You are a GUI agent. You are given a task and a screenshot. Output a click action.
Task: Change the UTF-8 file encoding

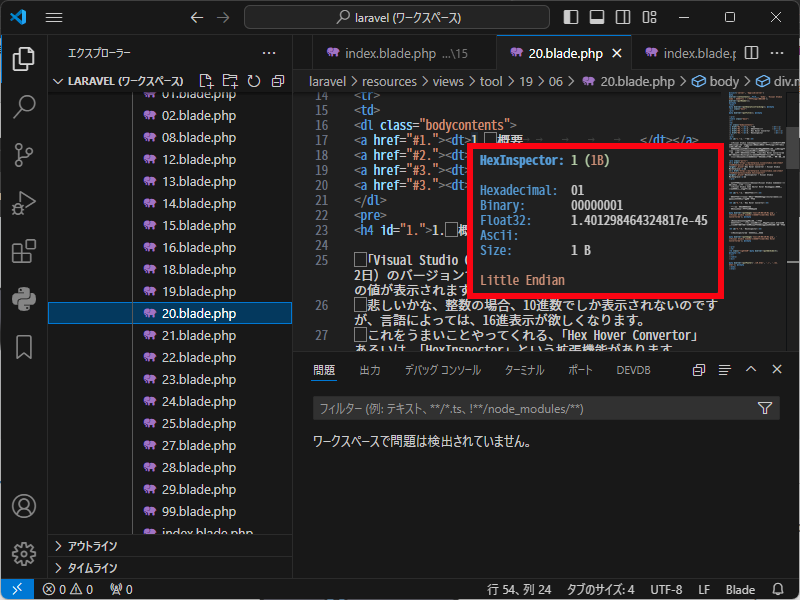click(666, 589)
